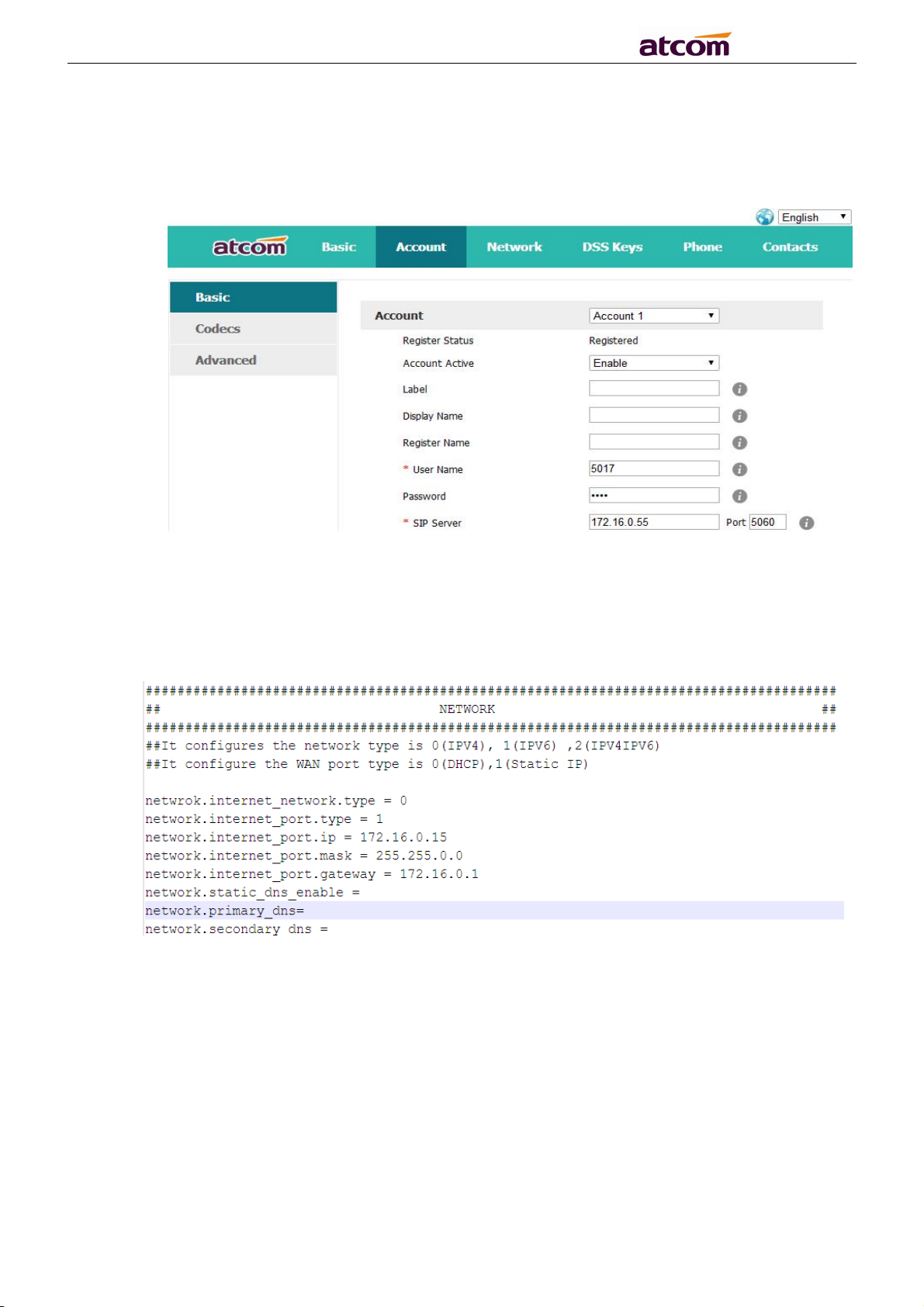Click the Port number field
Screen dimensions: 924x1307
[767, 523]
